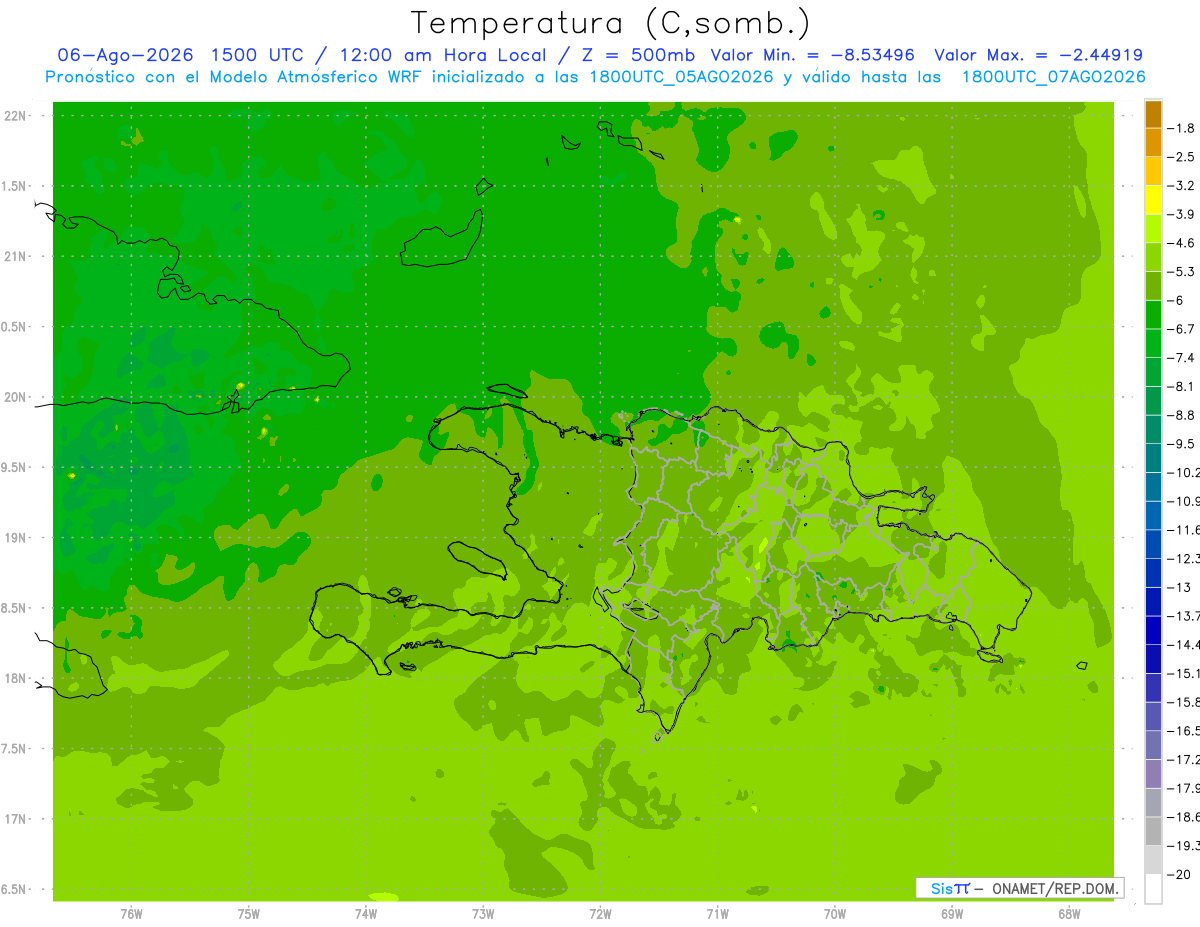Click the '-8.8' colorbar label
Viewport: 1200px width, 927px height.
pos(1182,415)
